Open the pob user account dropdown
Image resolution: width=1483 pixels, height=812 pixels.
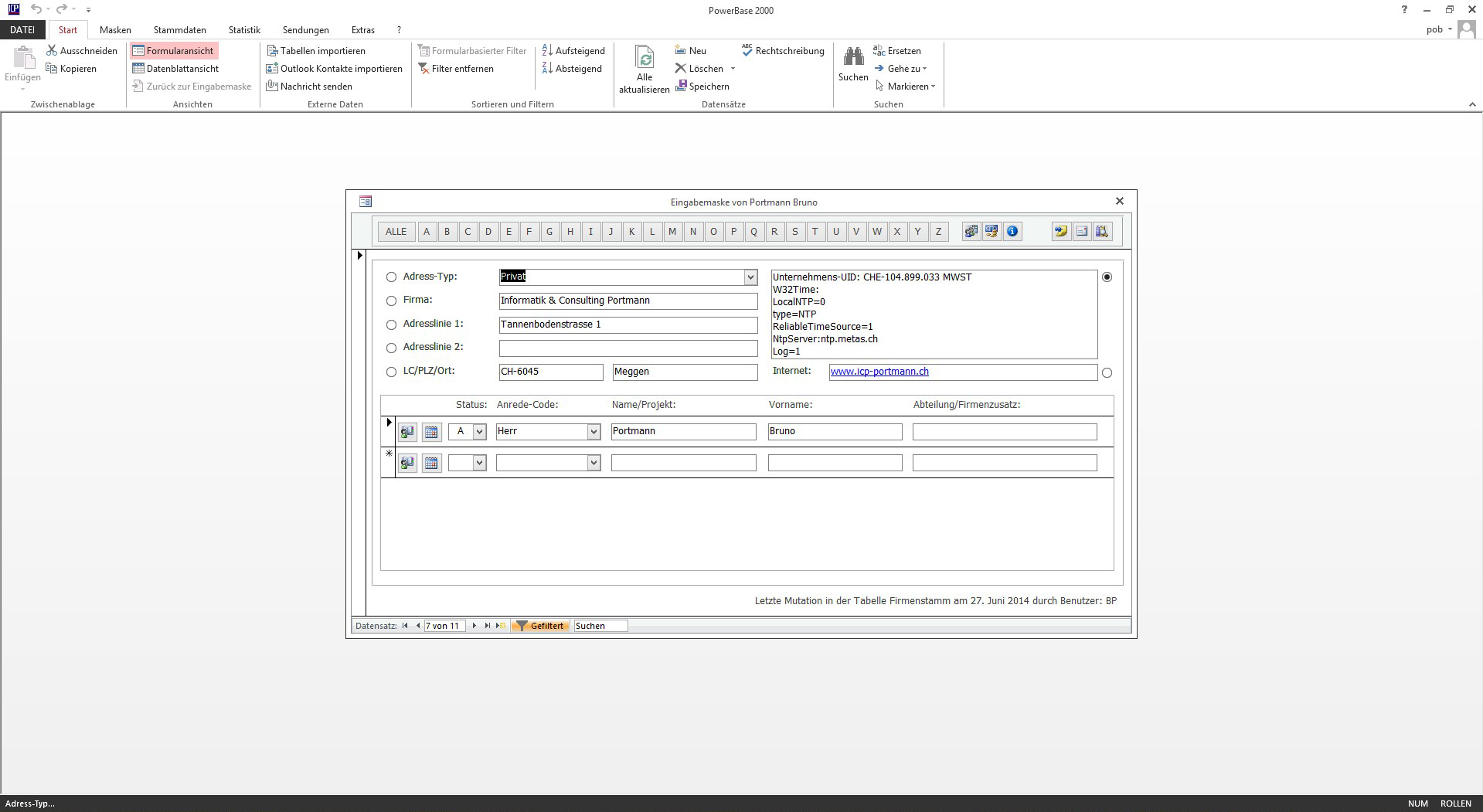pyautogui.click(x=1439, y=29)
